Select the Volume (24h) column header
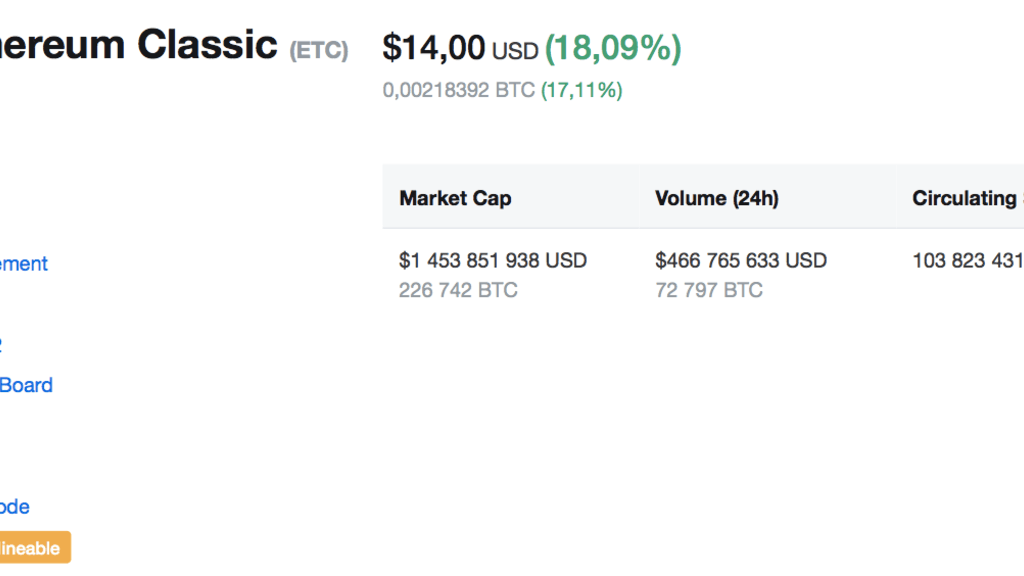This screenshot has height=576, width=1024. (x=716, y=198)
